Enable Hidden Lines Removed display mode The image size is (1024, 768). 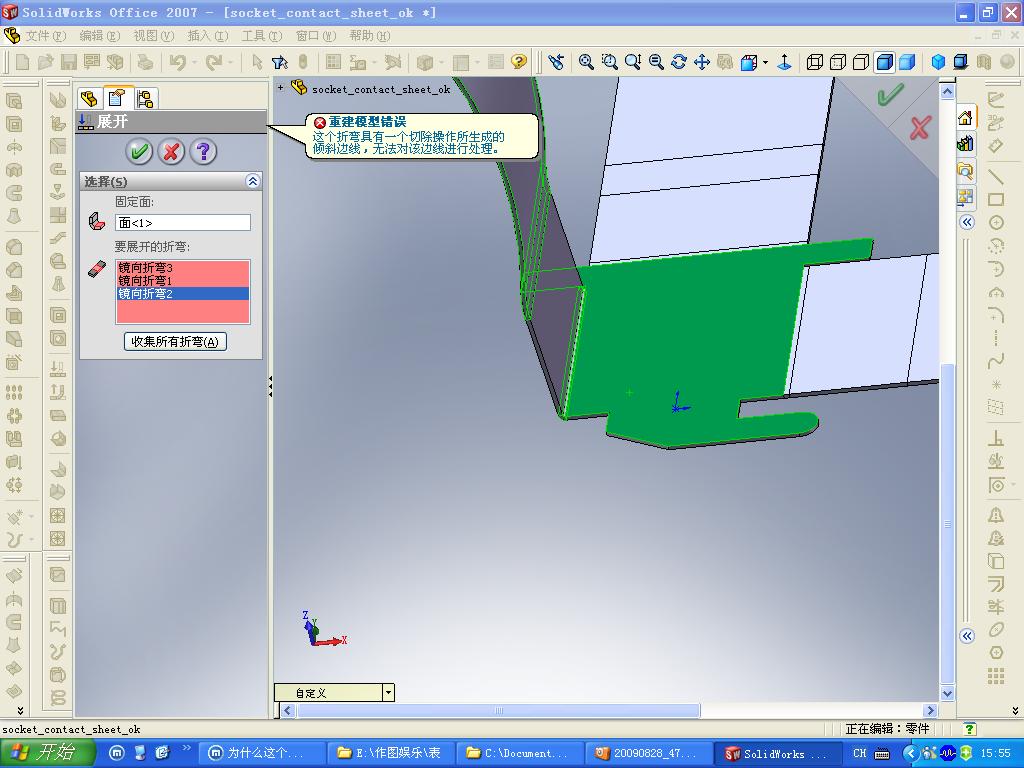(861, 62)
